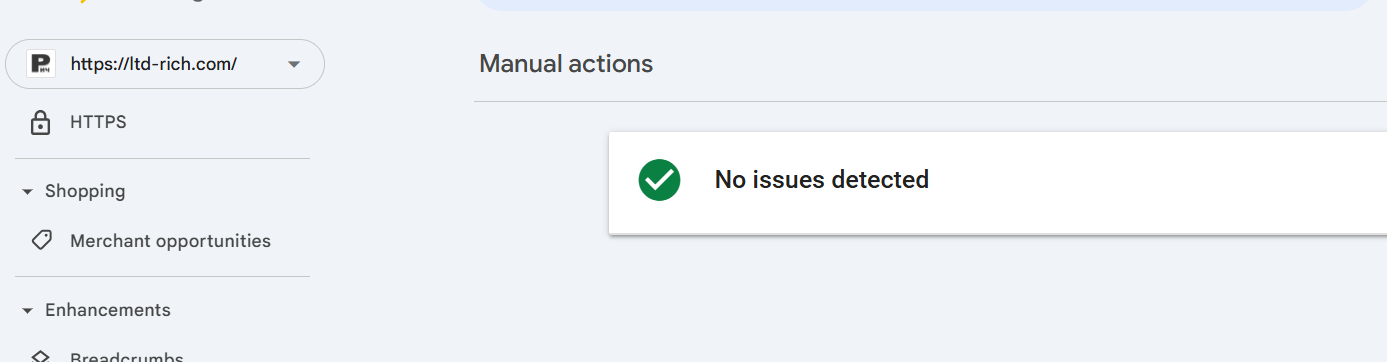Click the Shopping section header label
This screenshot has height=362, width=1387.
pyautogui.click(x=85, y=191)
